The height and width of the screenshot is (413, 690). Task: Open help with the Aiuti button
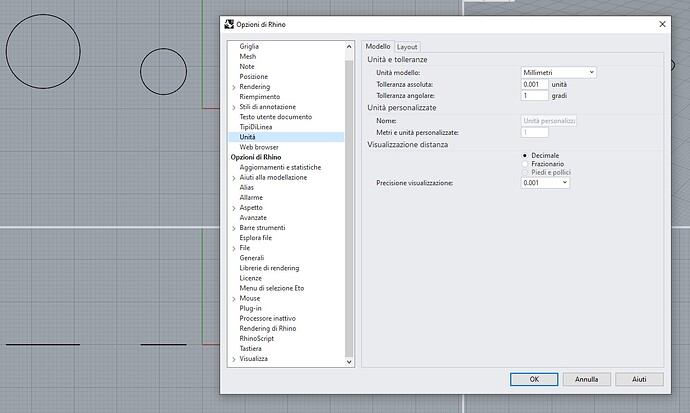point(639,379)
